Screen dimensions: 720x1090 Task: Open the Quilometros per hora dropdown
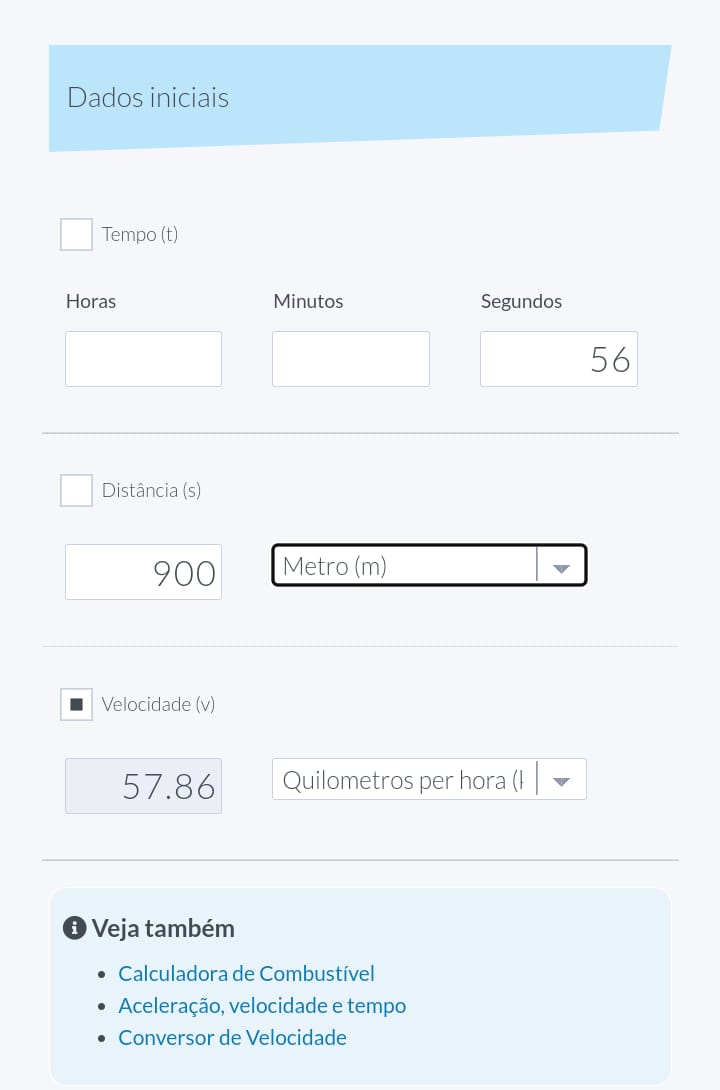click(x=403, y=780)
